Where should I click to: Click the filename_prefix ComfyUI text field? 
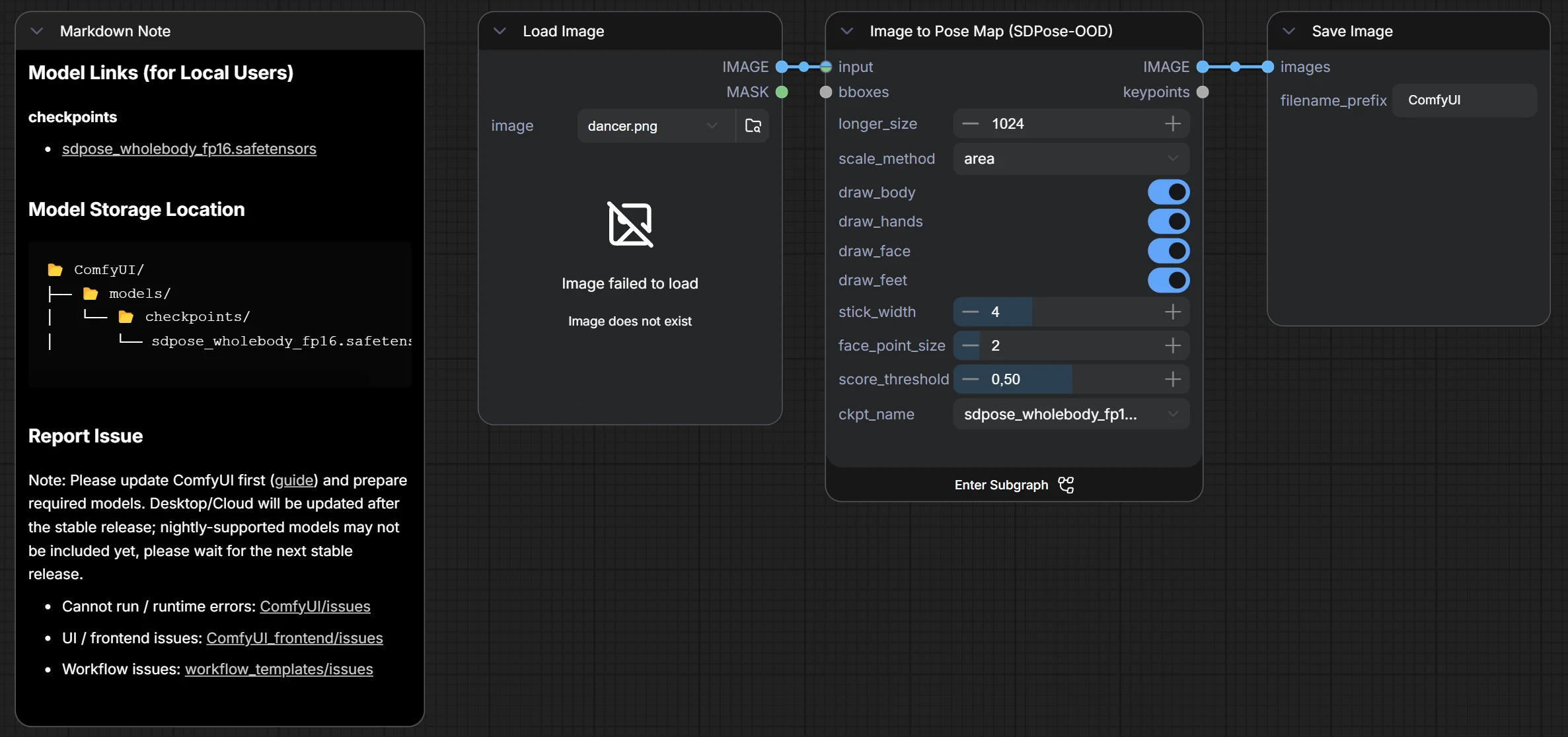pos(1464,100)
